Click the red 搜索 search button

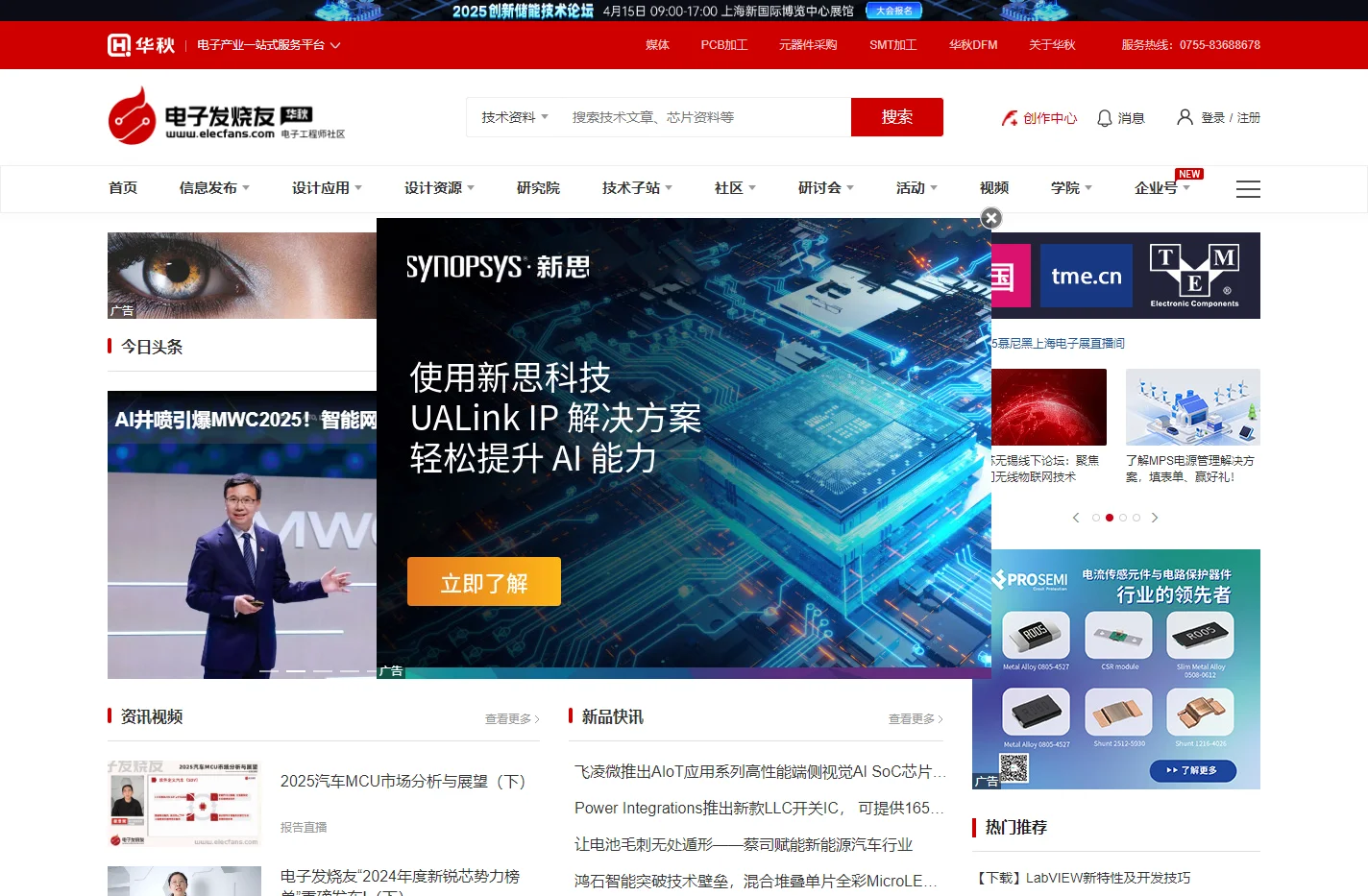click(897, 117)
